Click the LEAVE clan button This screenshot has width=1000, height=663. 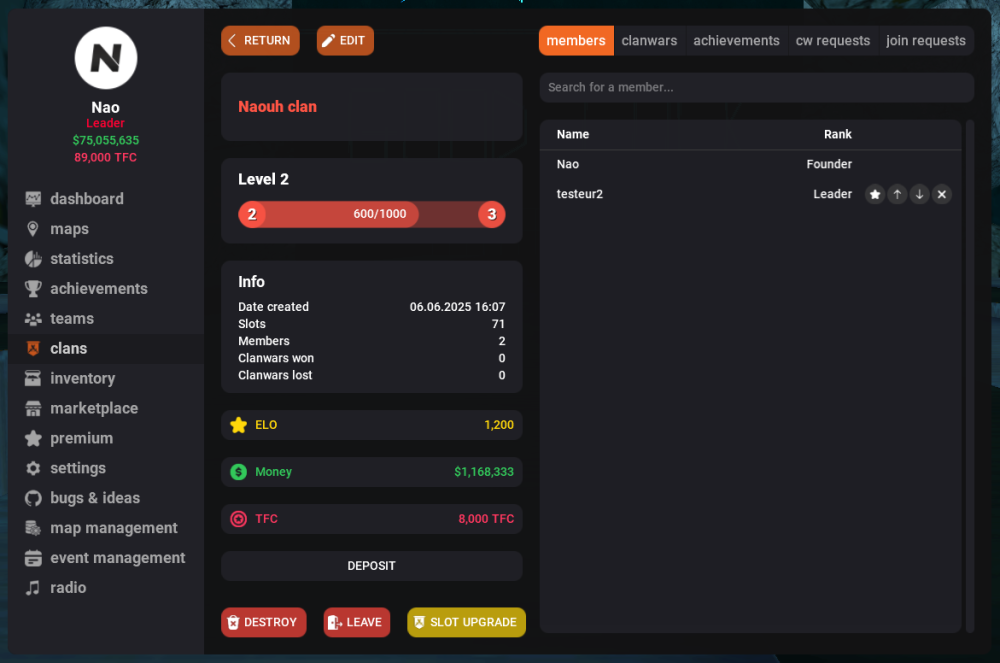click(357, 622)
